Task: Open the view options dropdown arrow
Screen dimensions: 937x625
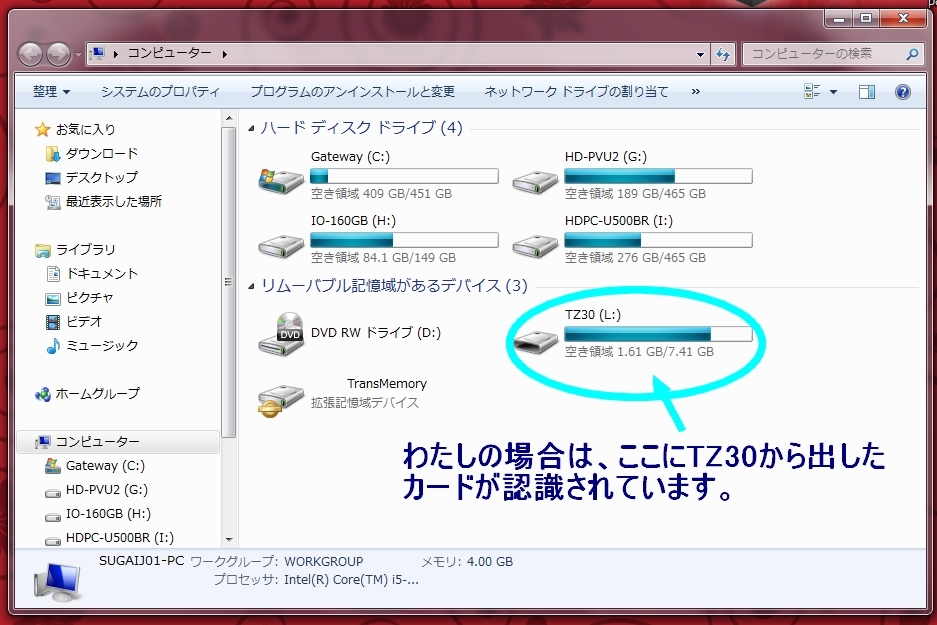Action: click(x=834, y=91)
